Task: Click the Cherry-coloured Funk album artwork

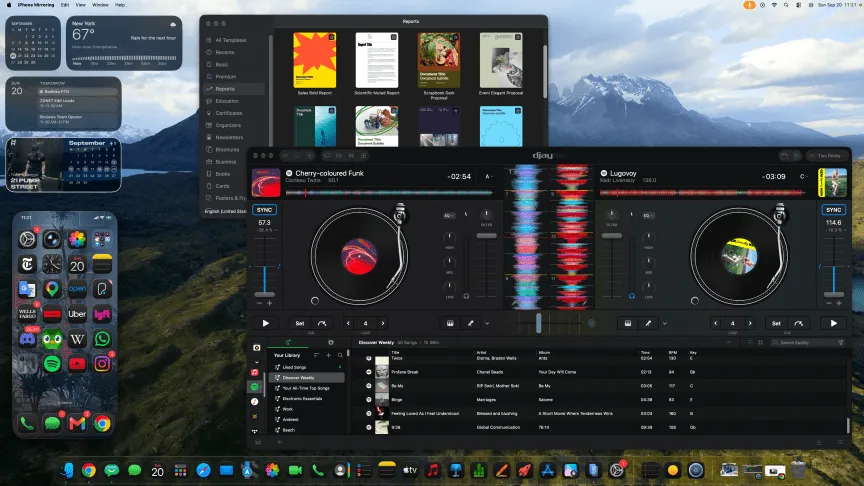Action: (x=266, y=183)
